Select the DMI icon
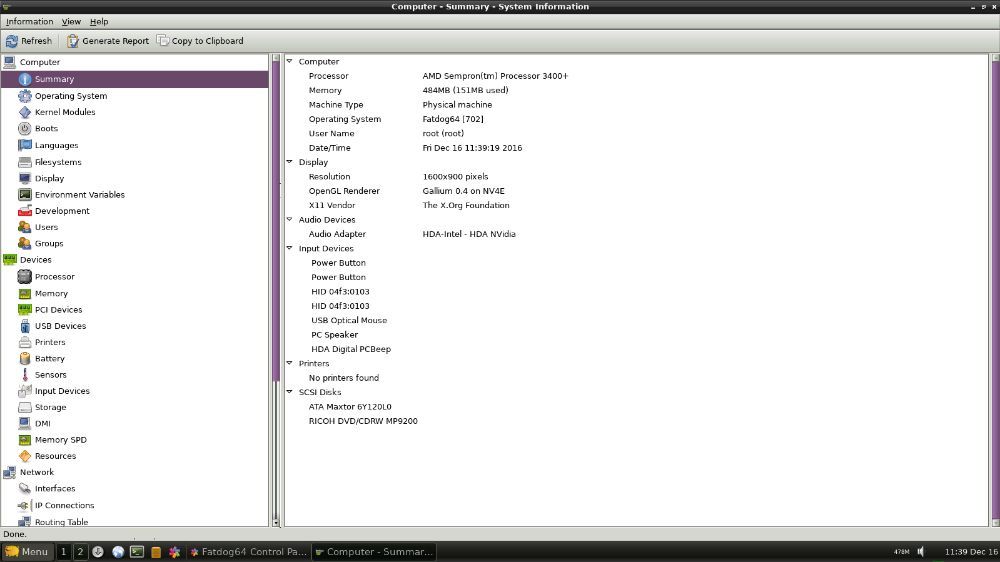 pyautogui.click(x=25, y=424)
